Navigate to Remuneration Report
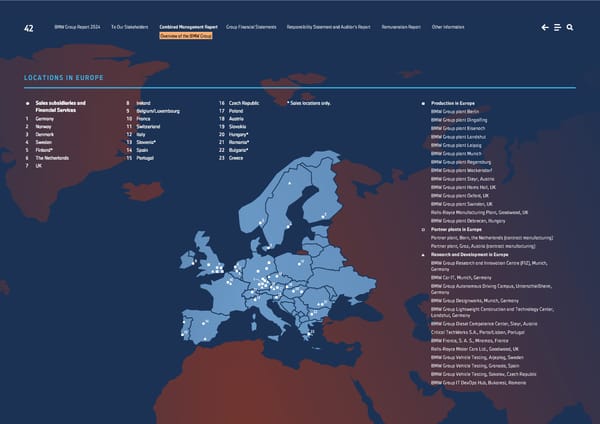Screen dimensions: 600x424 tap(400, 27)
